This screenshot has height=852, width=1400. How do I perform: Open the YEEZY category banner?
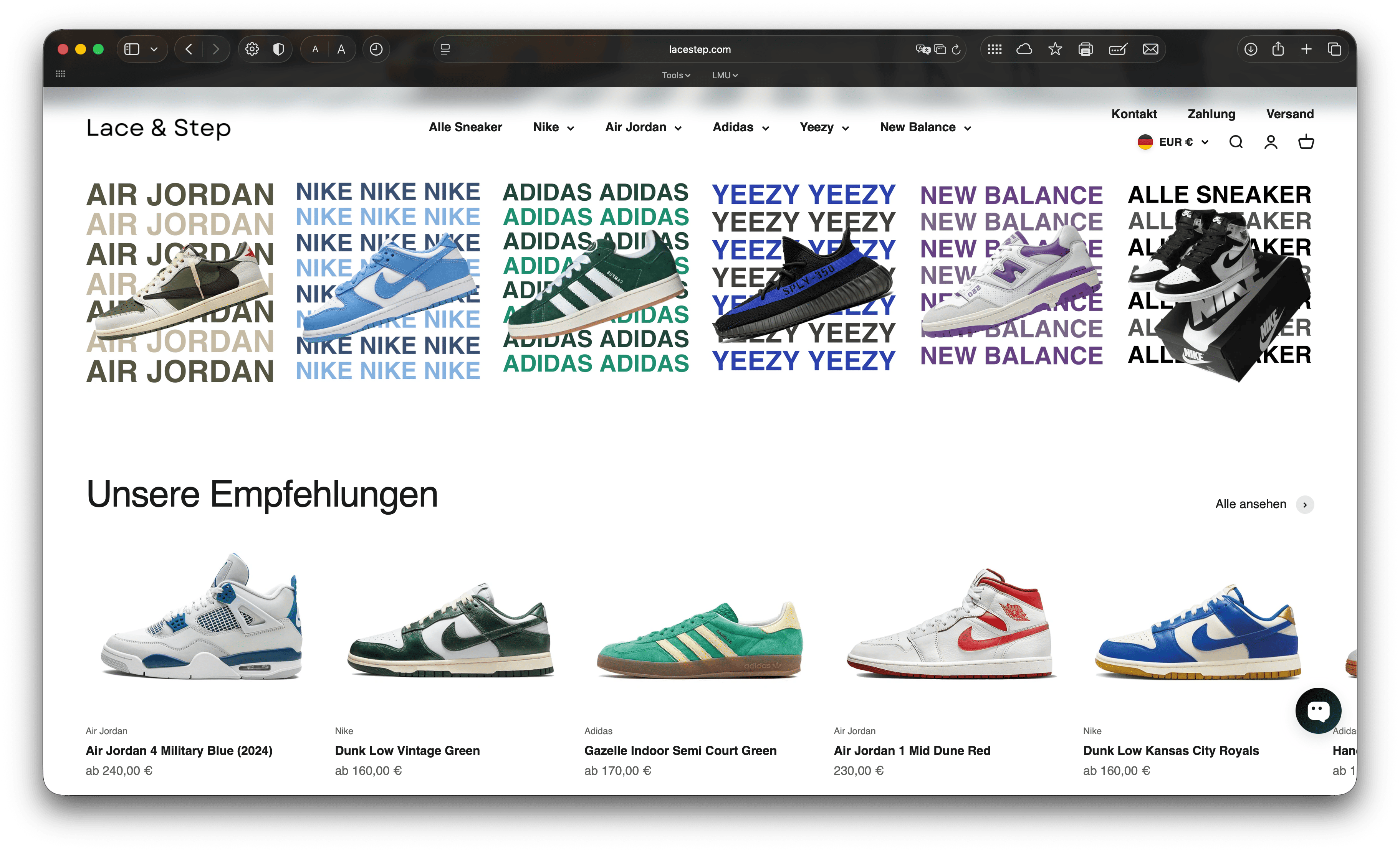click(x=803, y=278)
